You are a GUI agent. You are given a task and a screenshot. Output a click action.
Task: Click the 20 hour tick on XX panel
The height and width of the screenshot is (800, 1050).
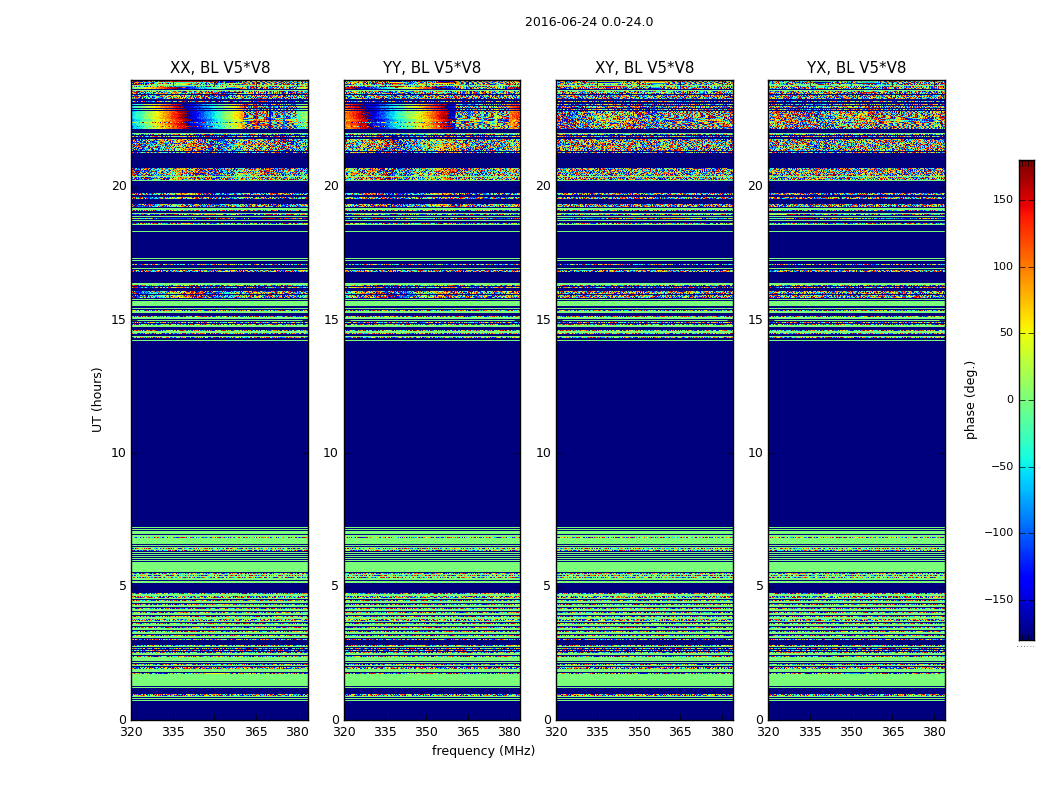click(x=119, y=186)
